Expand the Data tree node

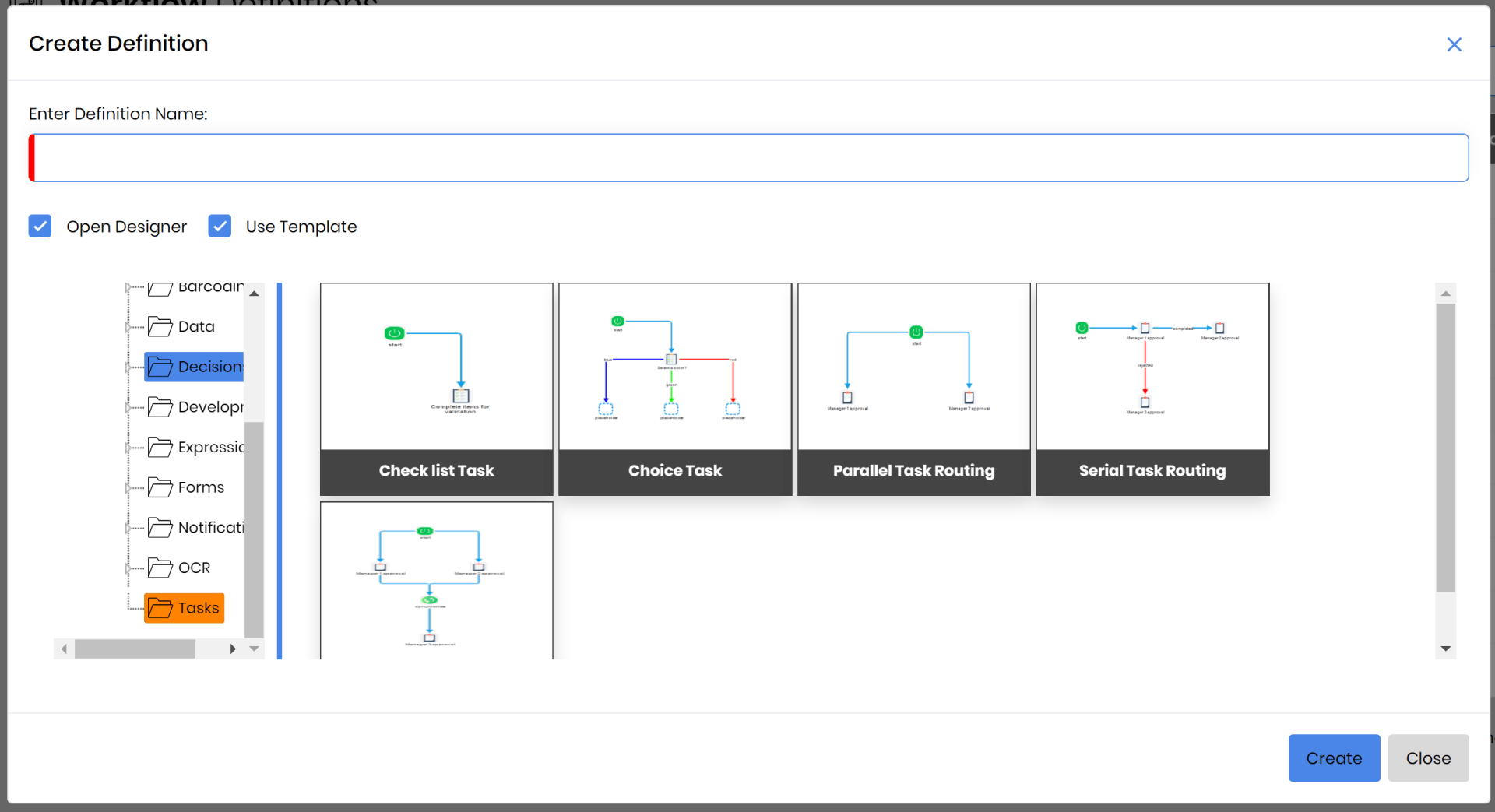tap(128, 327)
